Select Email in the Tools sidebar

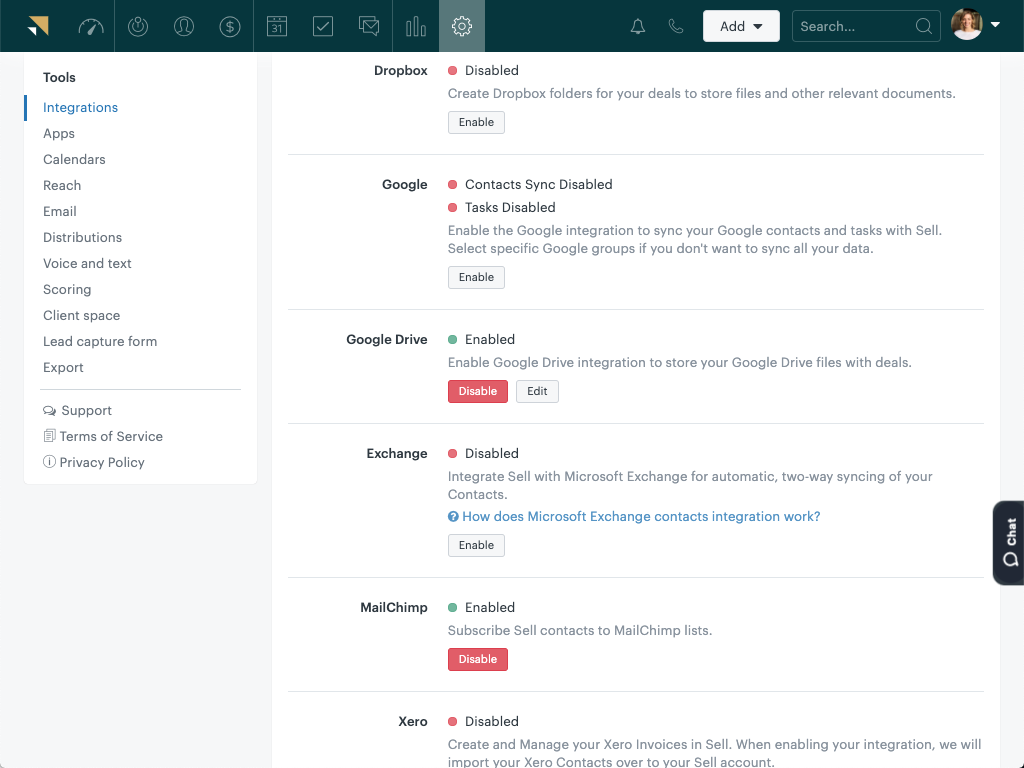(60, 212)
